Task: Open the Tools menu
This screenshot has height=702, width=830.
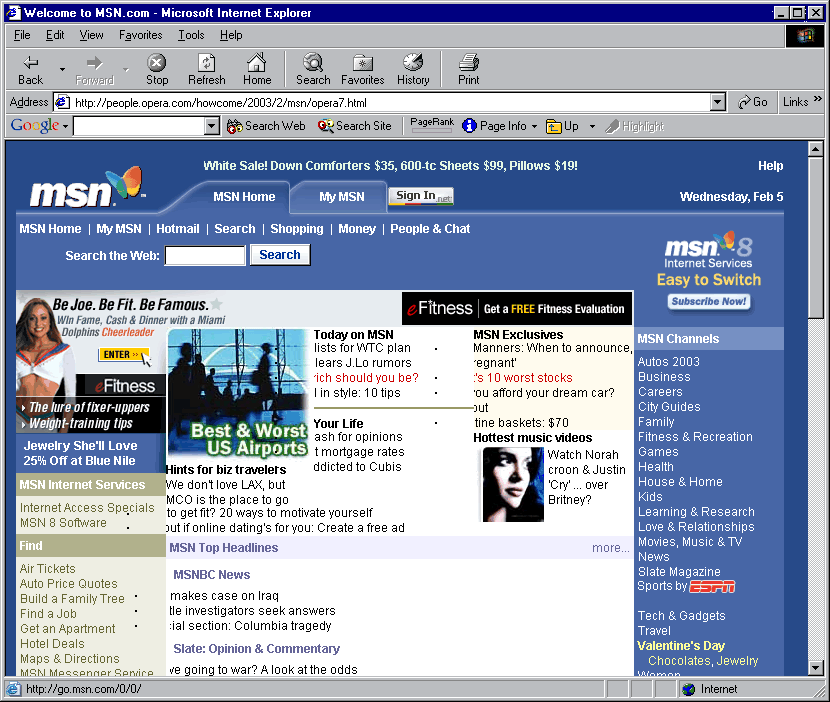Action: [191, 35]
